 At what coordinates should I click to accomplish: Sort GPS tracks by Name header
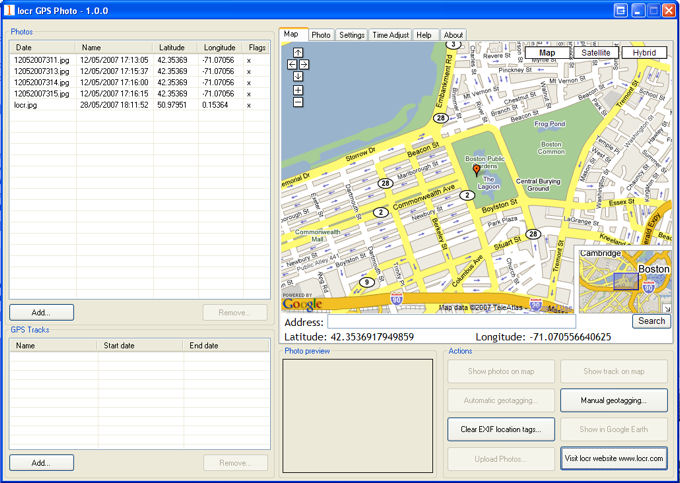(54, 346)
